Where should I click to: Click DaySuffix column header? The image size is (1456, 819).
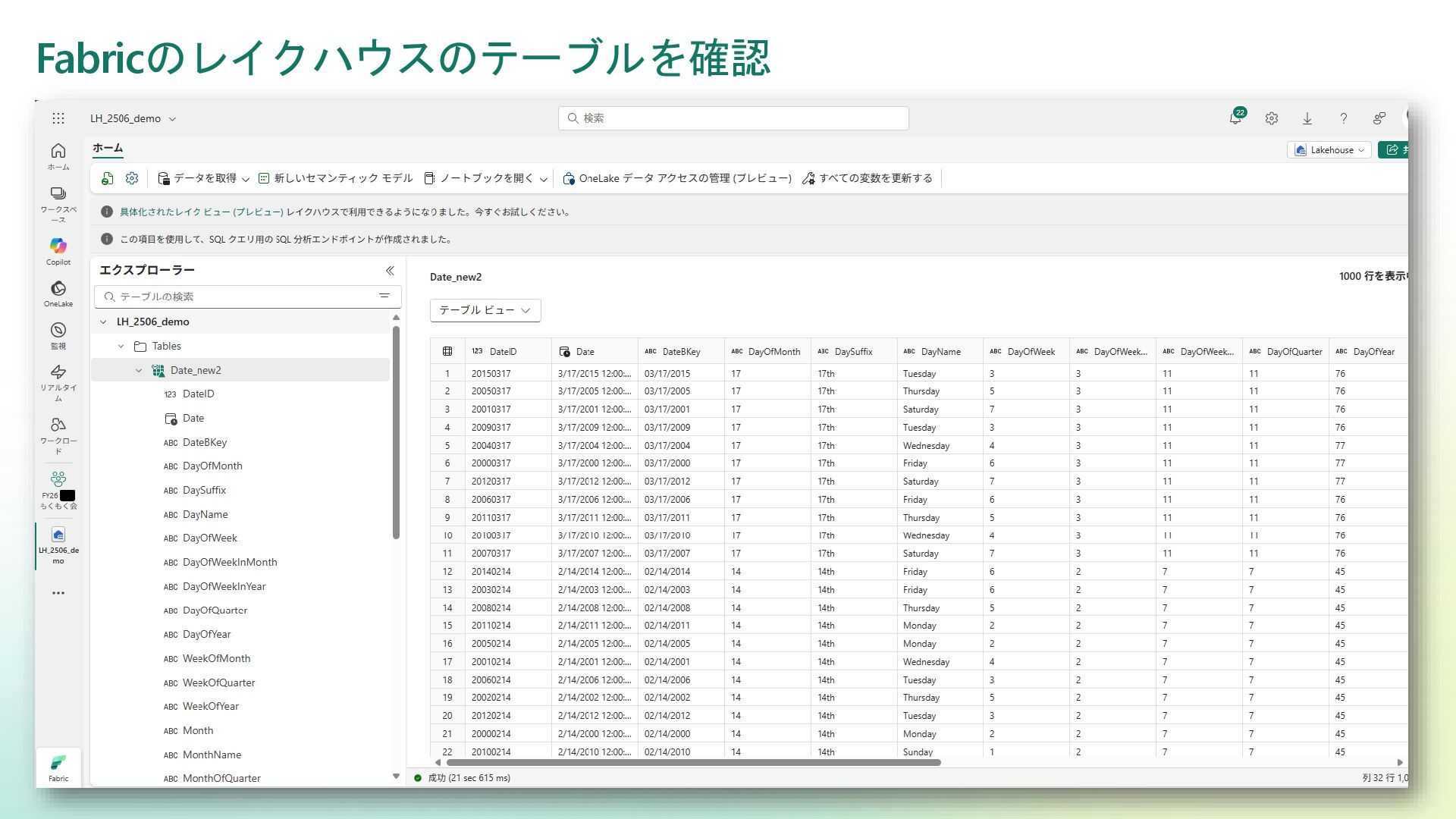[x=854, y=352]
